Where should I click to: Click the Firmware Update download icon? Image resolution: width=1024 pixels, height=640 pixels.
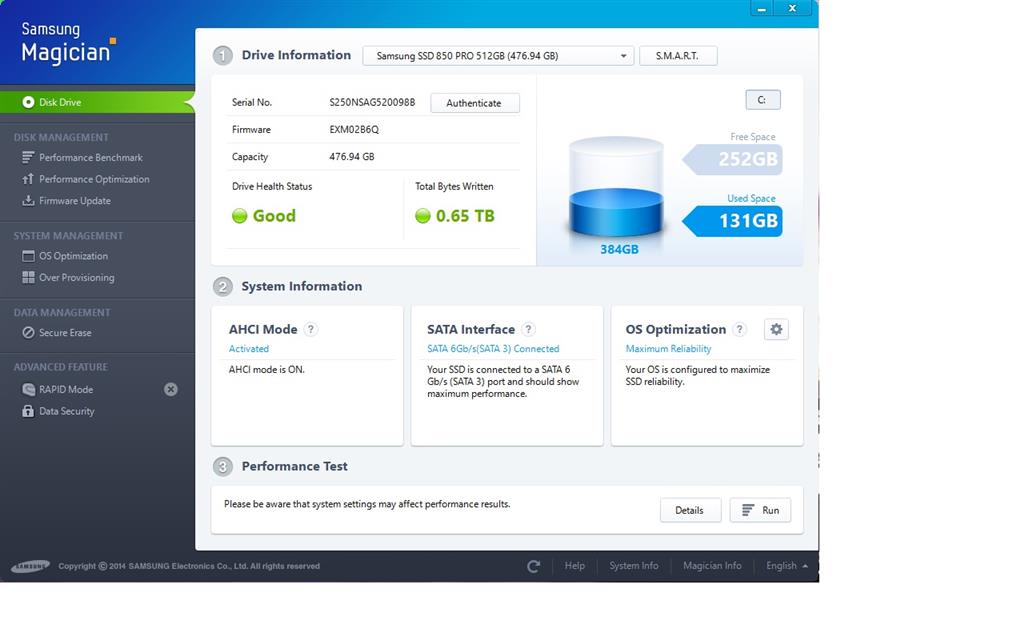(28, 200)
